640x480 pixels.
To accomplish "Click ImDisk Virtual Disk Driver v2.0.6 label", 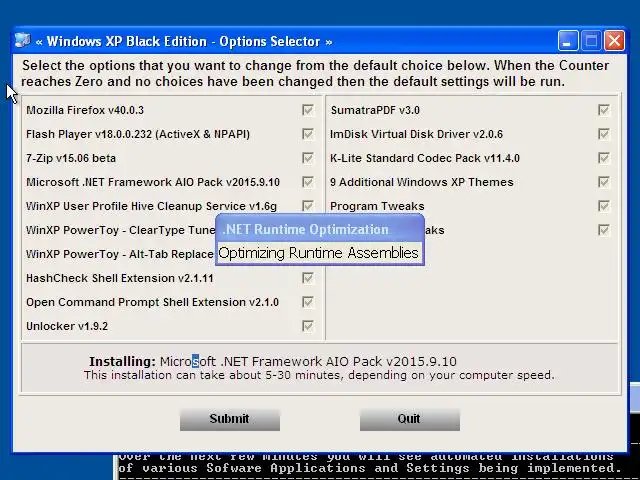I will point(417,134).
